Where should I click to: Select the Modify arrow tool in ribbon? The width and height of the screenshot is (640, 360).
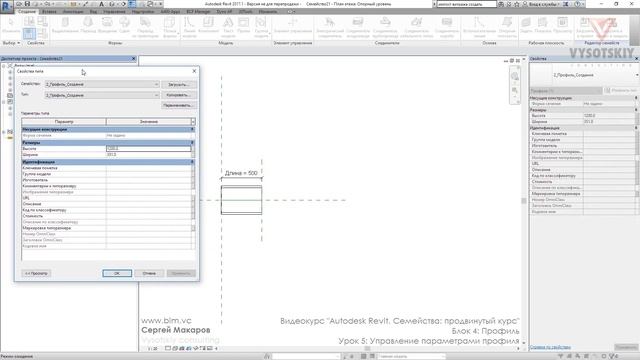click(x=11, y=26)
